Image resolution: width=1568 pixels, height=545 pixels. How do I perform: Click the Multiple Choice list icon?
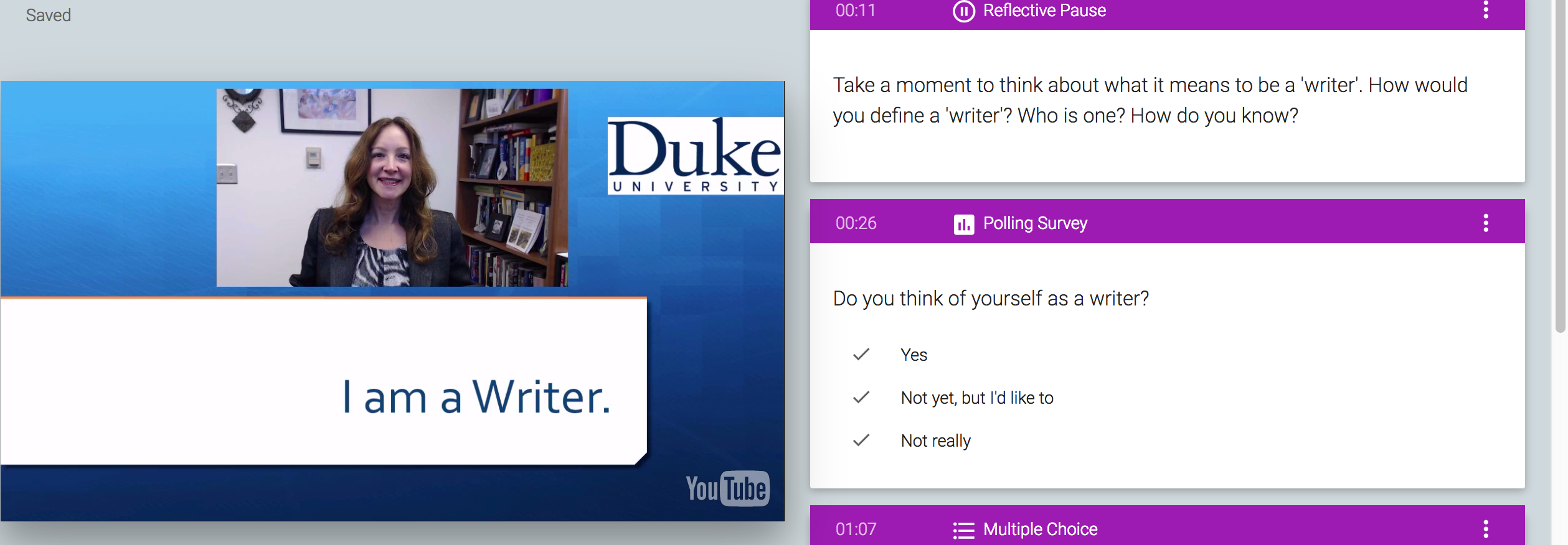(963, 530)
